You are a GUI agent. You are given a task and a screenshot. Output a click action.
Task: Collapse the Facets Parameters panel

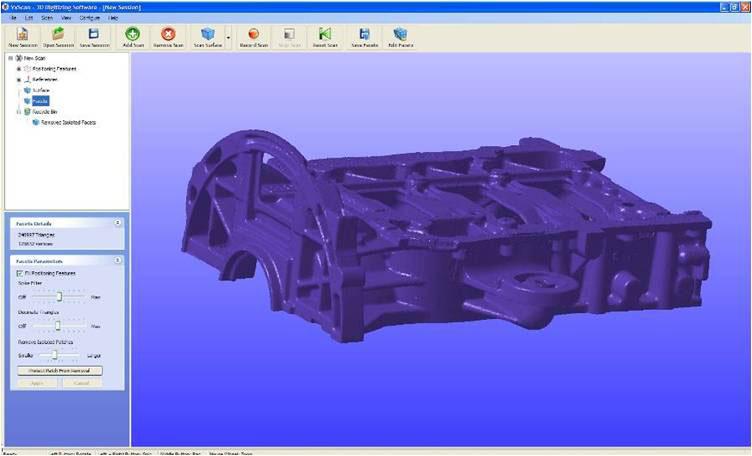(x=118, y=260)
